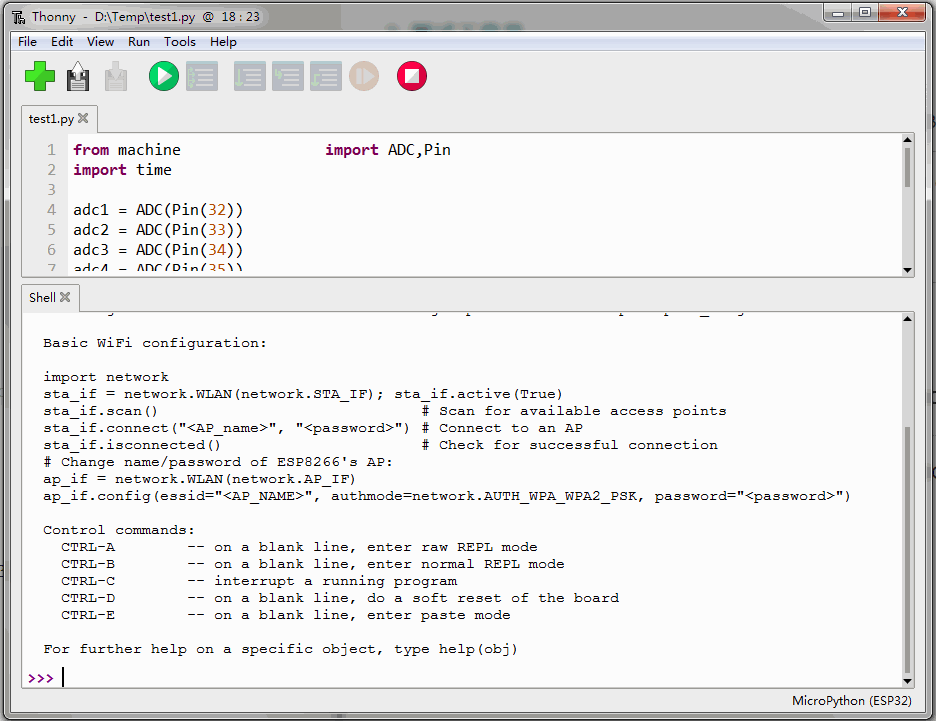Minimize the Thonny window

[838, 13]
